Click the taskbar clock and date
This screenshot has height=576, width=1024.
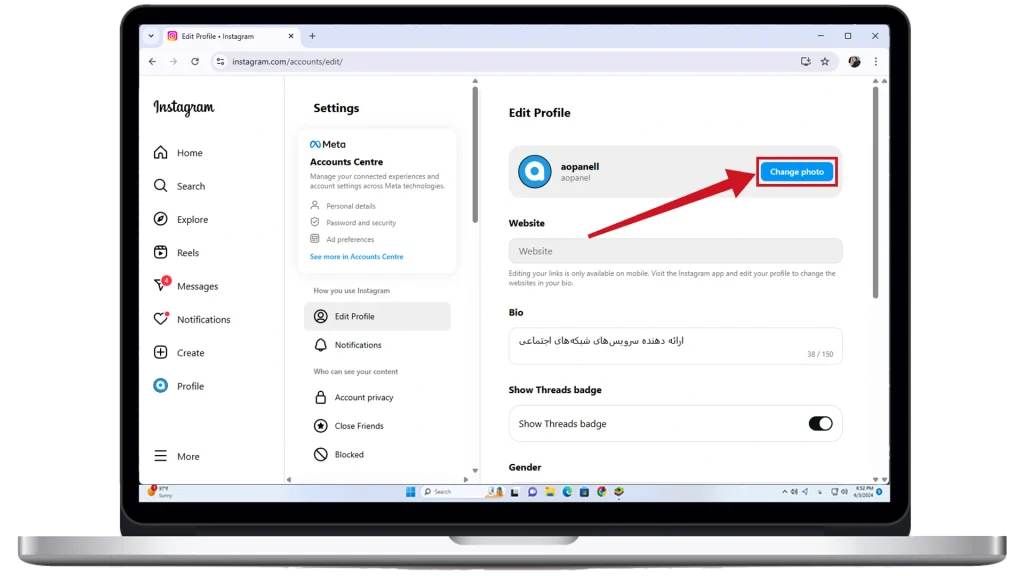click(863, 492)
